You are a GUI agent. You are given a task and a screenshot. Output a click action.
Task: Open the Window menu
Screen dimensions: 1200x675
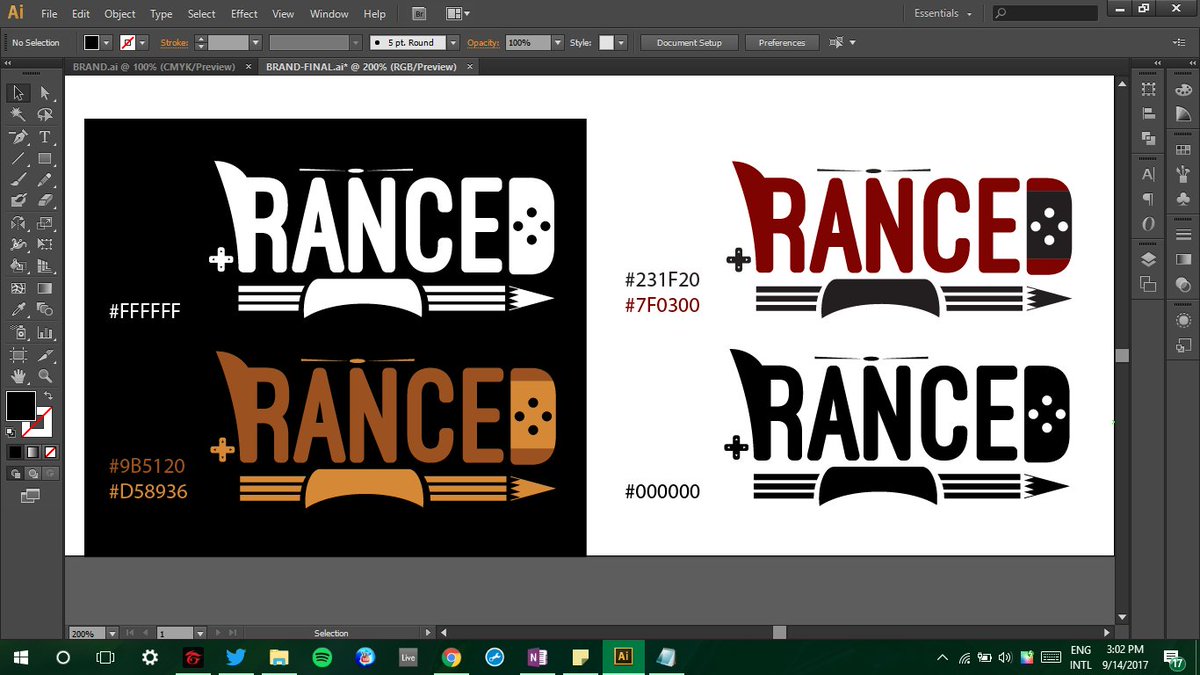(x=329, y=14)
